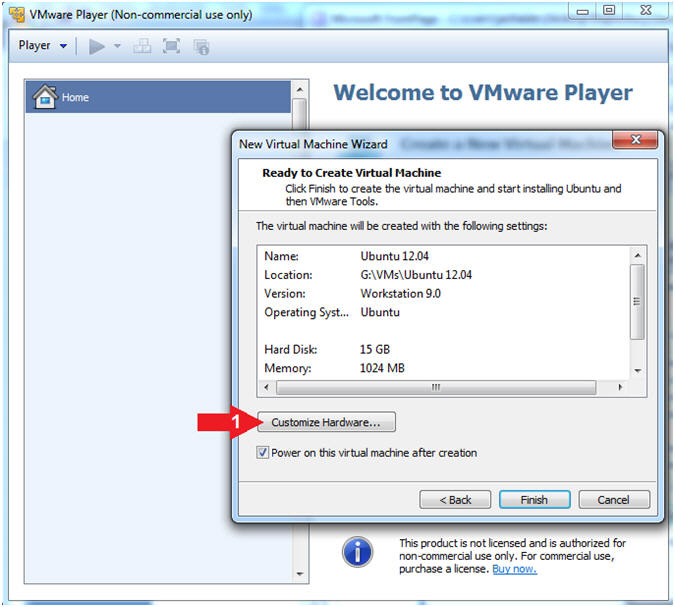Cancel the New Virtual Machine Wizard

coord(613,500)
